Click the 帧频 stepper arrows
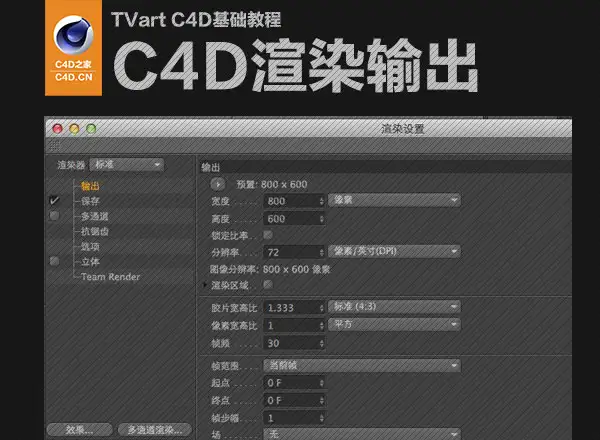Image resolution: width=600 pixels, height=440 pixels. 322,343
